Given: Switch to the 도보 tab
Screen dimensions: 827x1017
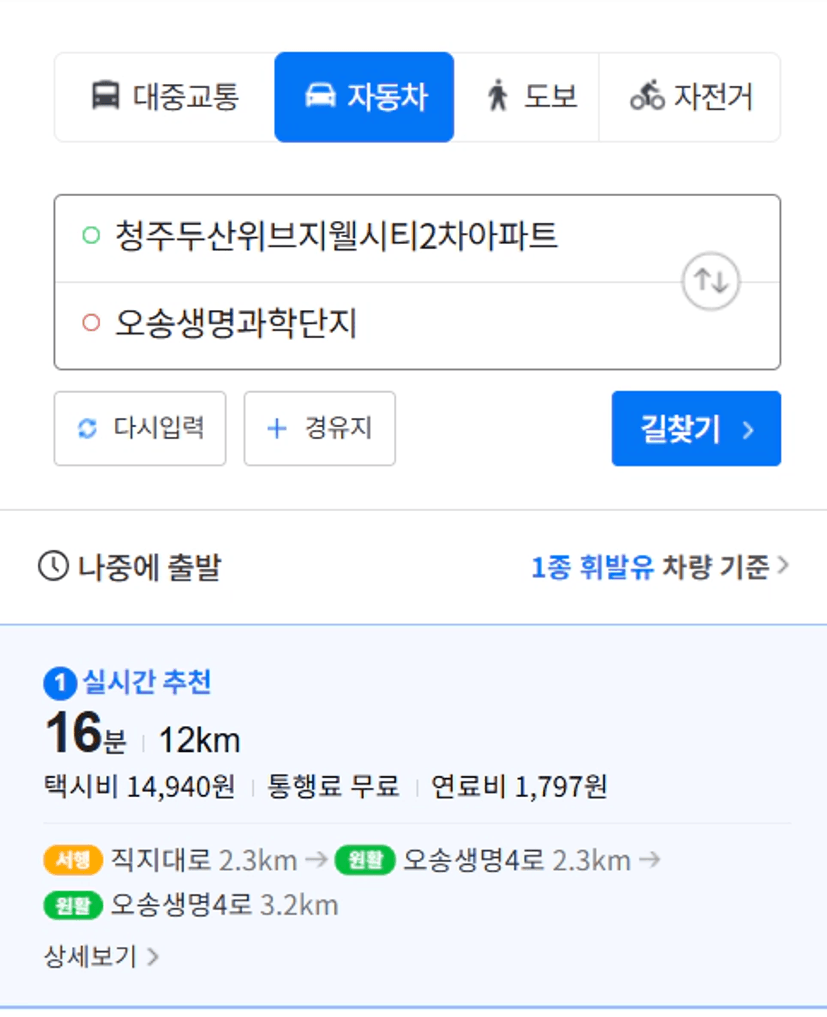Looking at the screenshot, I should 527,97.
